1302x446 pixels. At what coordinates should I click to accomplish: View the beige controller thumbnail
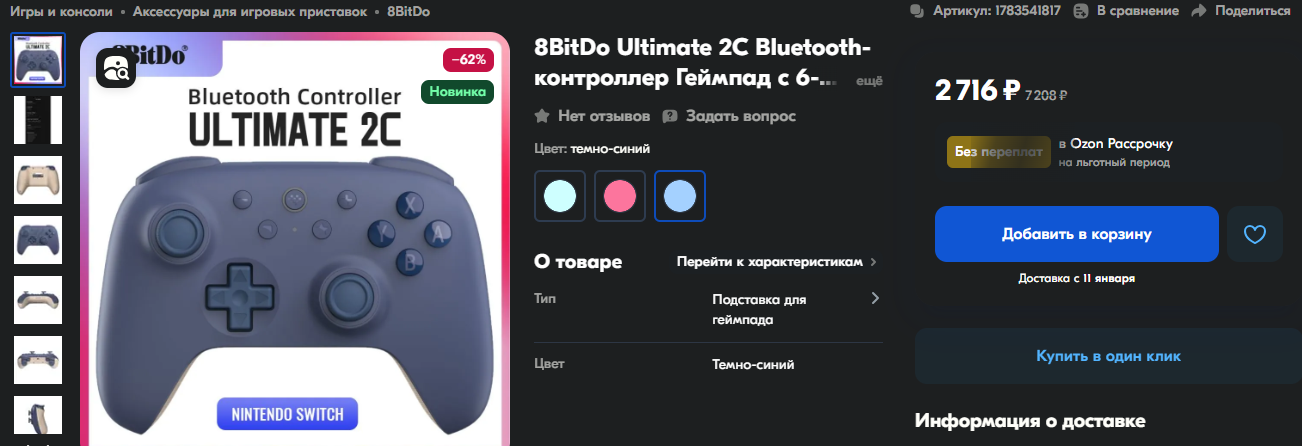(38, 180)
